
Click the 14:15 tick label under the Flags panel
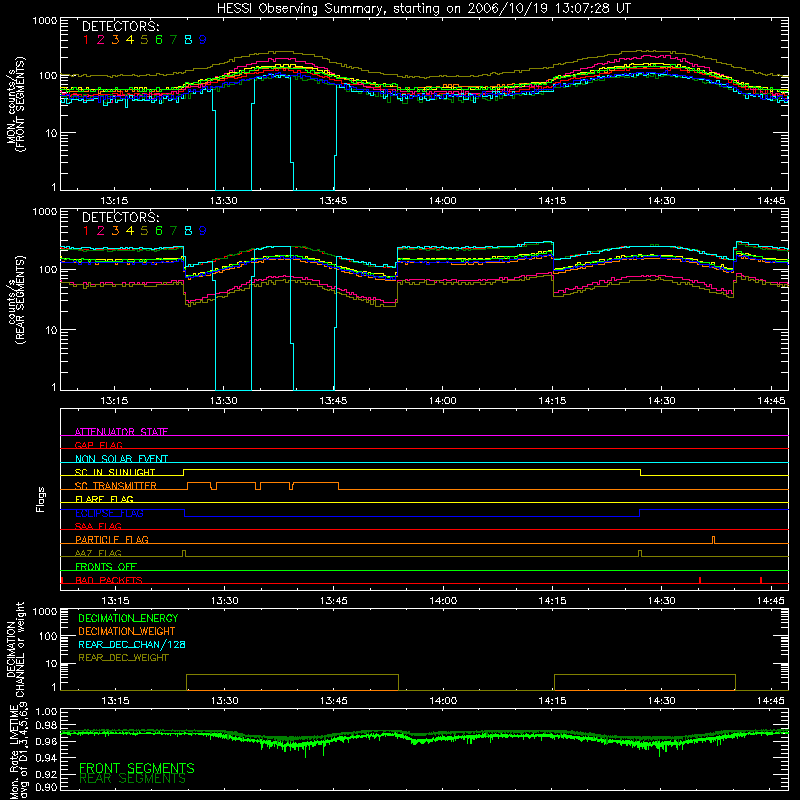[x=553, y=601]
